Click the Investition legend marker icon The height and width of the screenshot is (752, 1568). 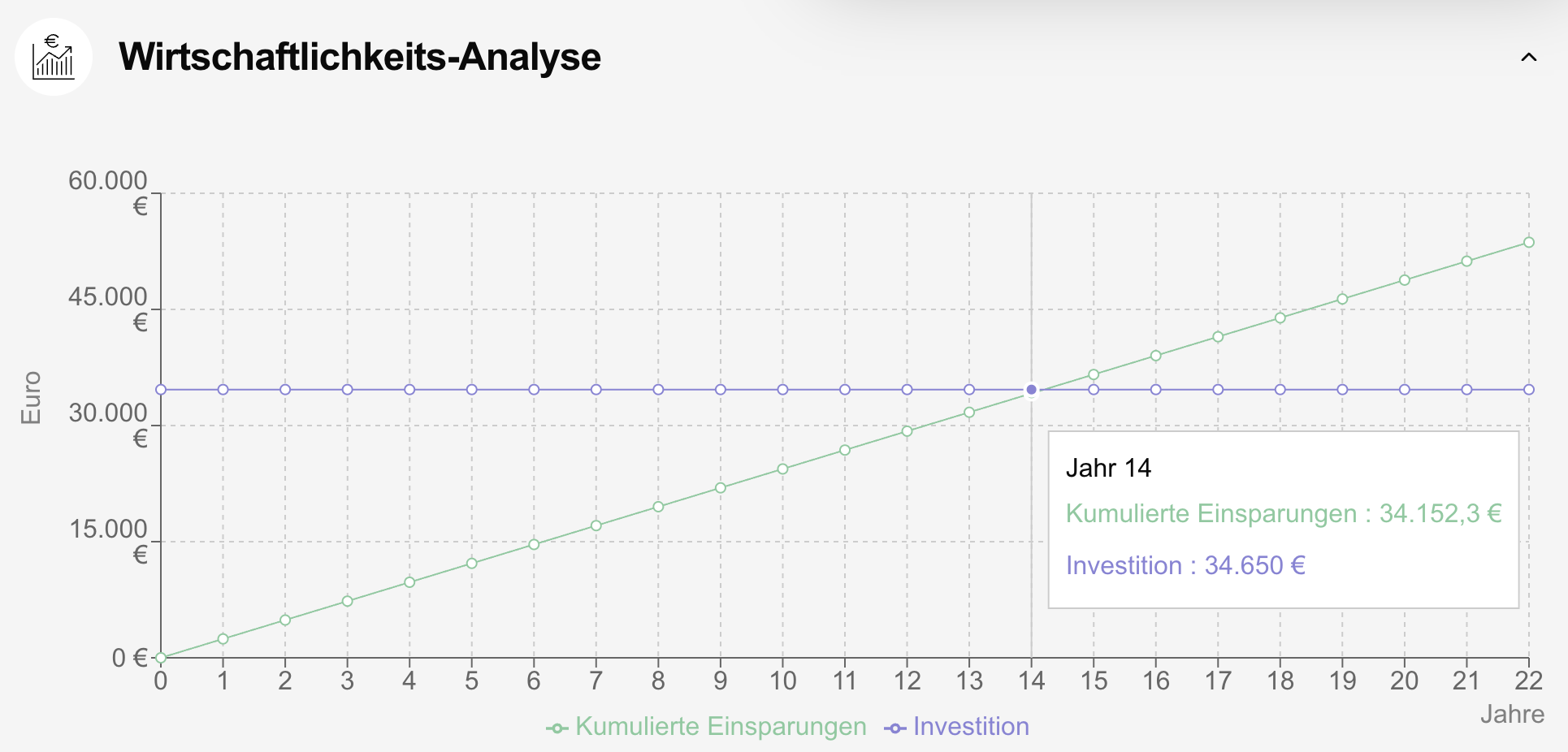[895, 728]
